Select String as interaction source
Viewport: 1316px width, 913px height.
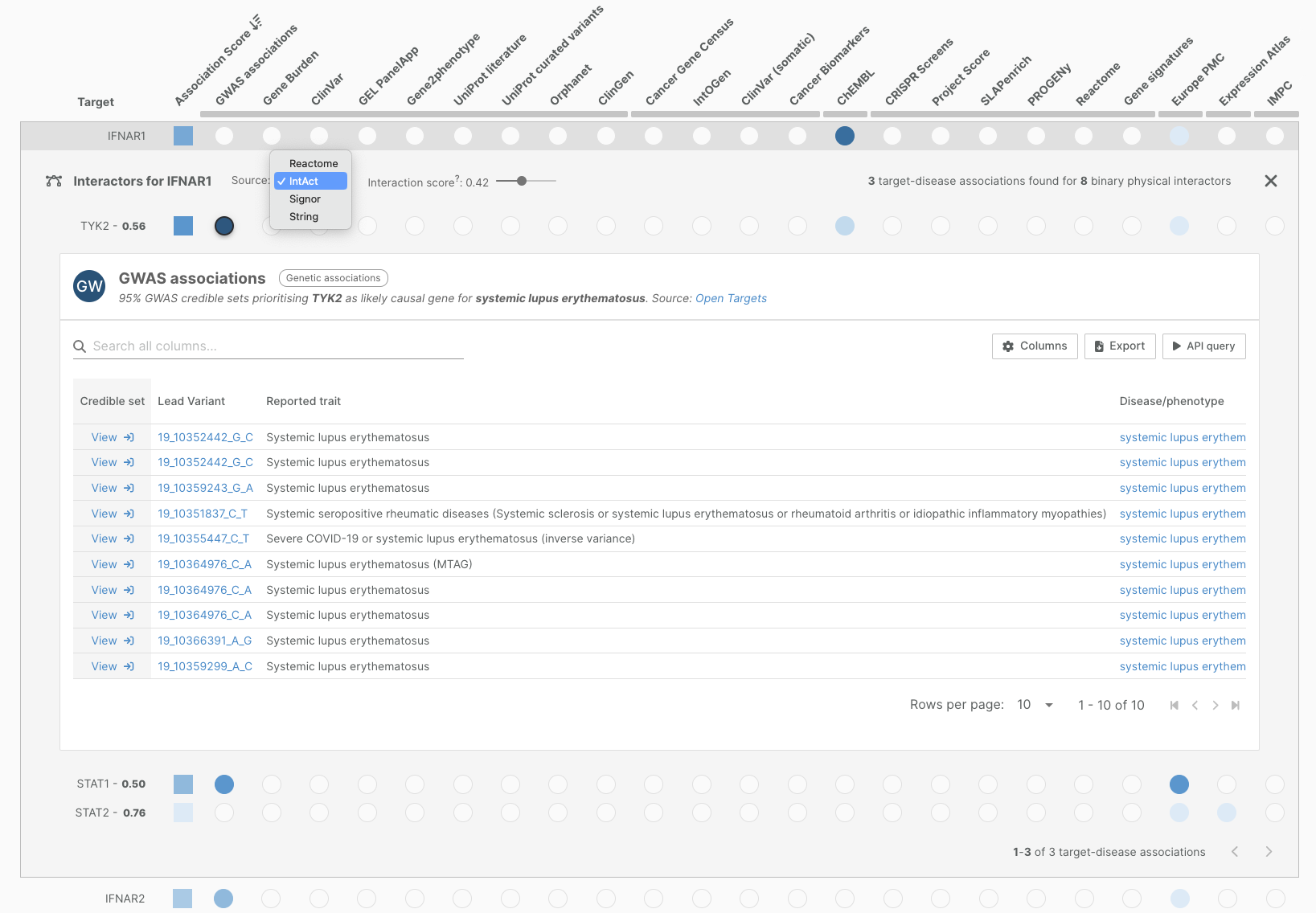[304, 216]
